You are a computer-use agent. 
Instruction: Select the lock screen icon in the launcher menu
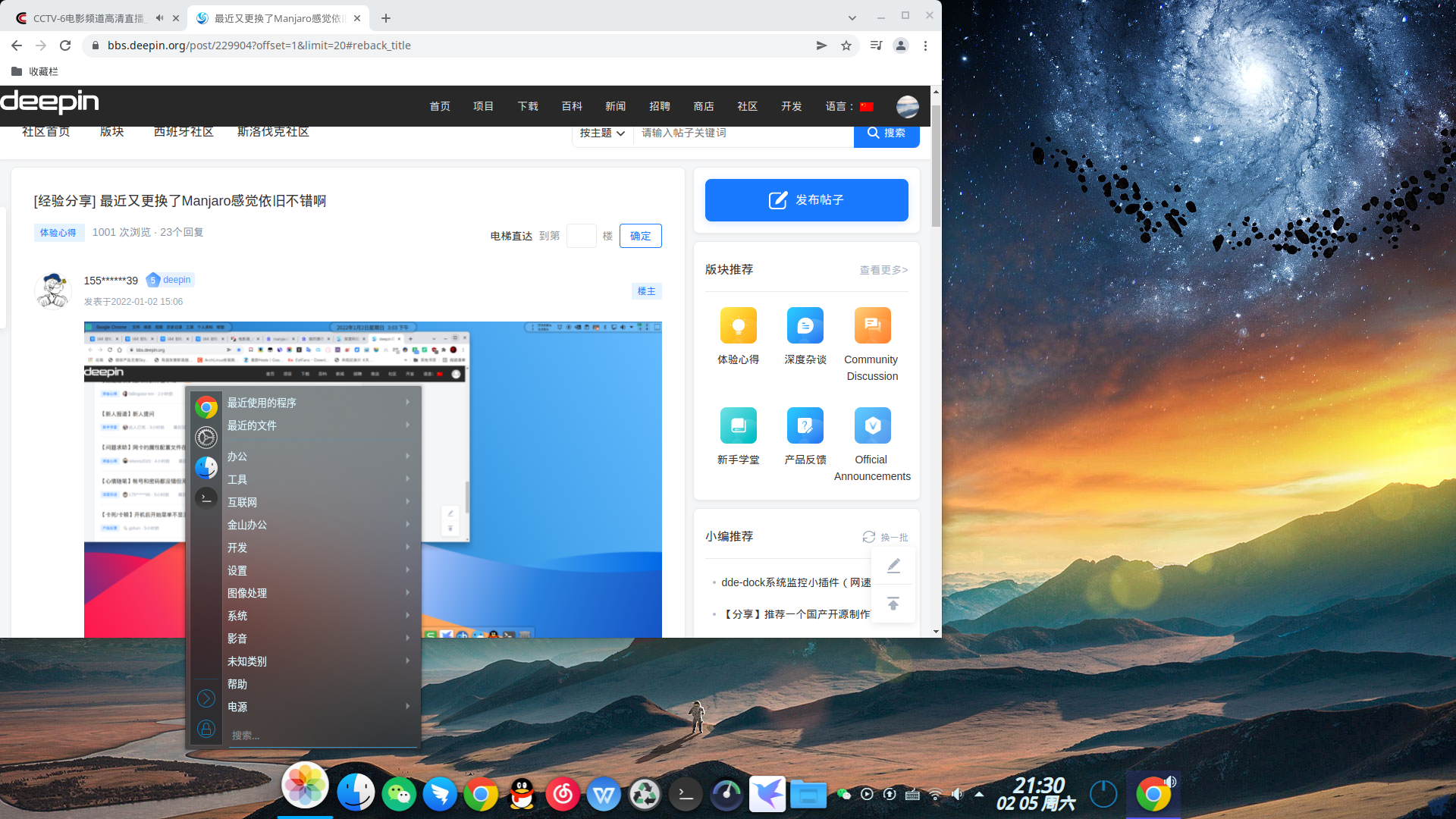(206, 730)
